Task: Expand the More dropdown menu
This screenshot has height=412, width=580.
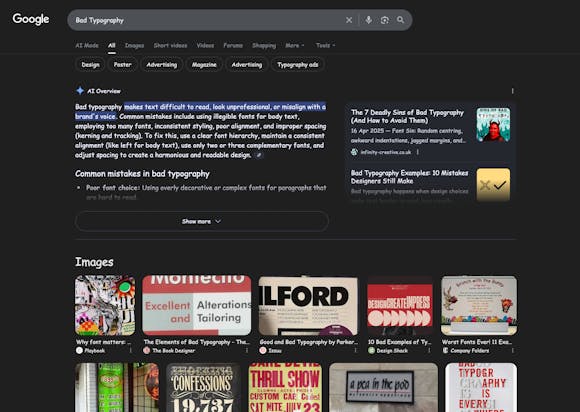Action: tap(295, 45)
